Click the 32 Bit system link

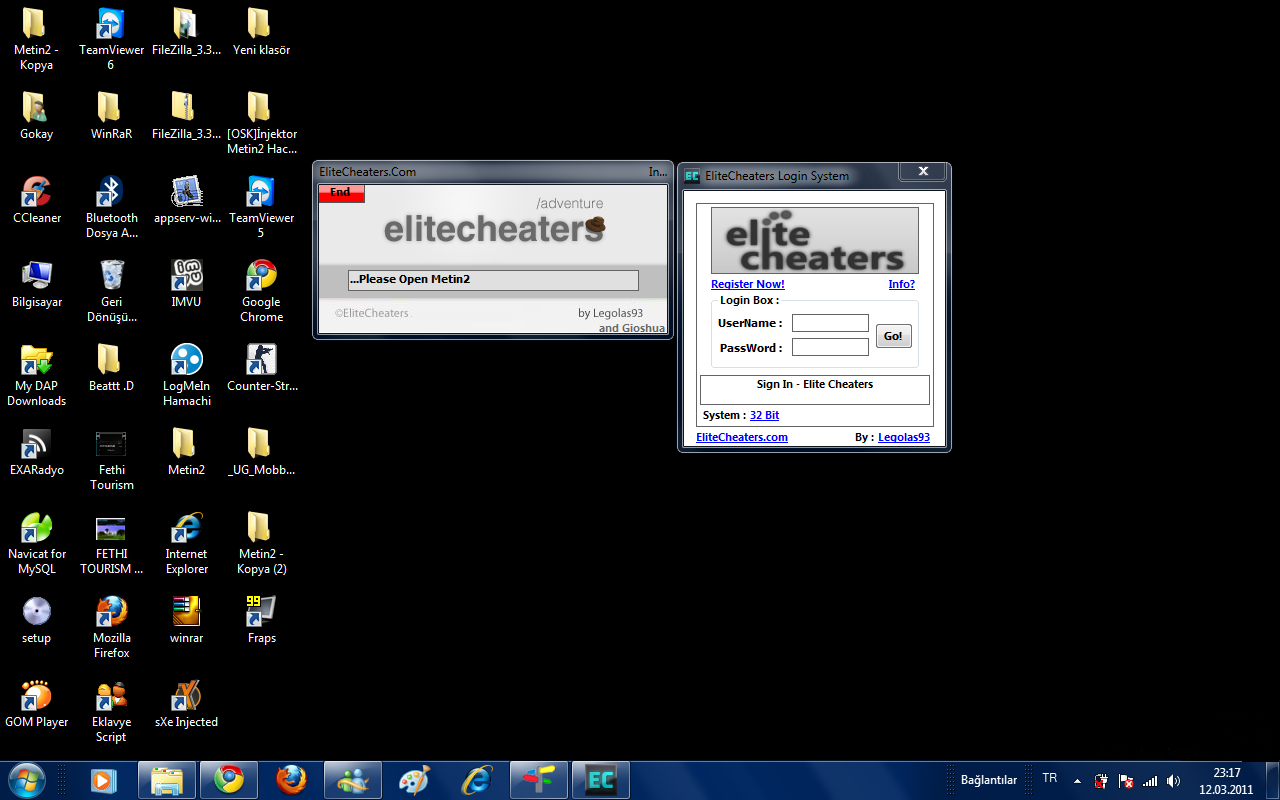764,415
